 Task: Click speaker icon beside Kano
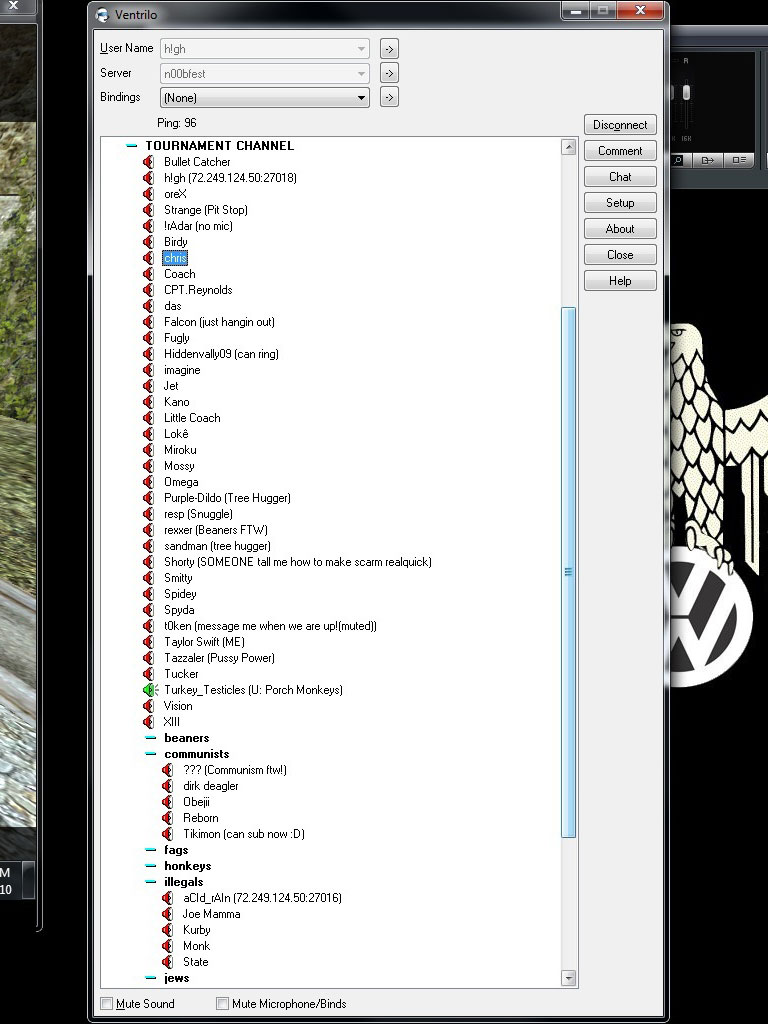pos(149,402)
